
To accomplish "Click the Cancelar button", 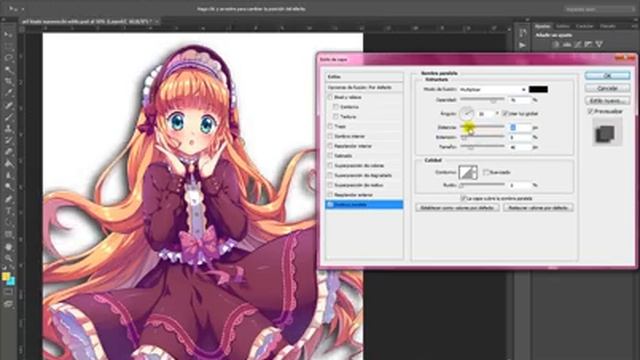I will click(x=607, y=88).
